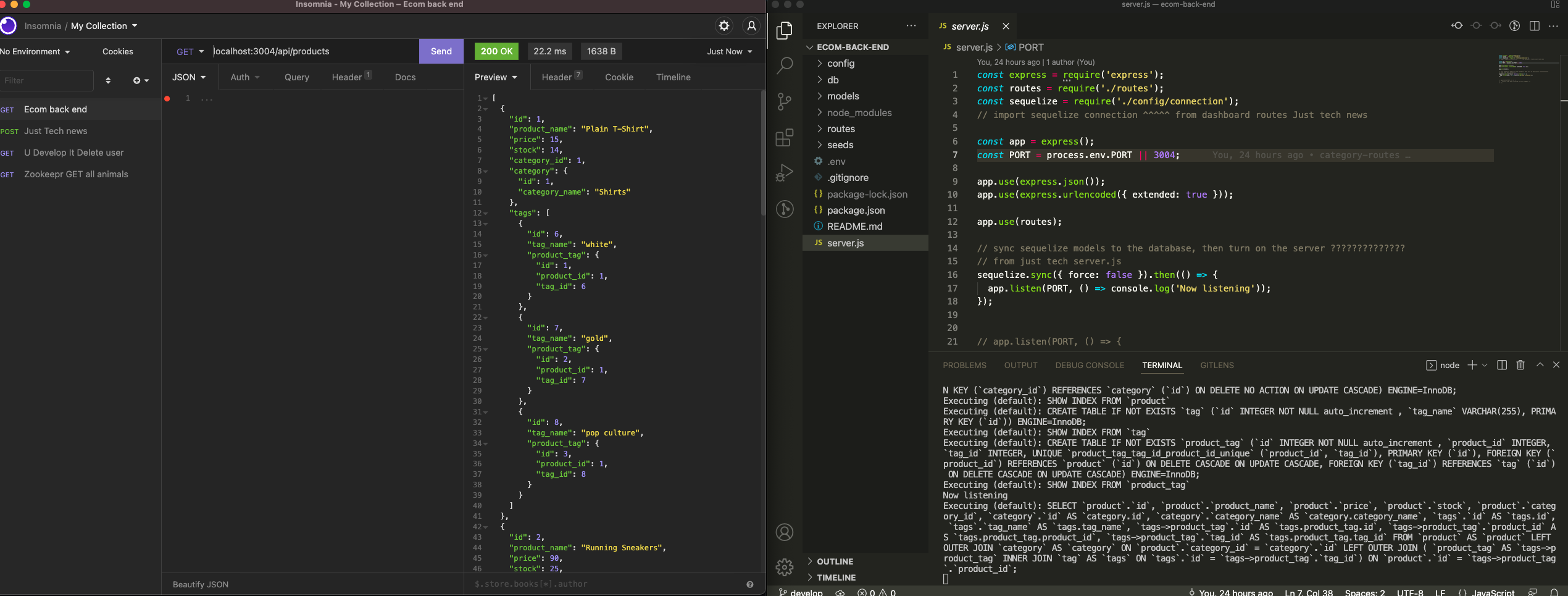Screen dimensions: 1568x596
Task: Expand the config folder
Action: pyautogui.click(x=840, y=64)
